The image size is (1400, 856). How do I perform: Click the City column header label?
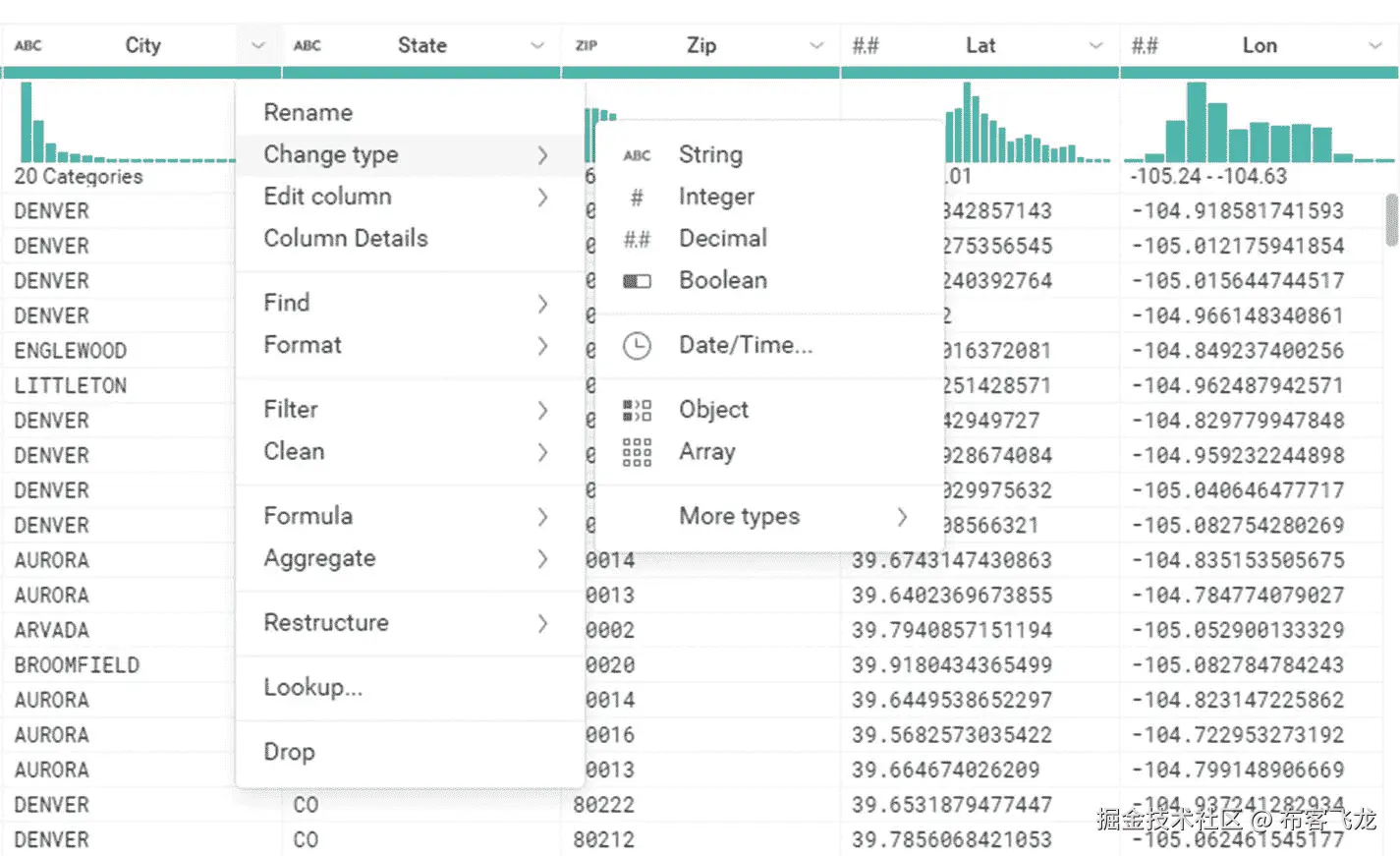pyautogui.click(x=142, y=45)
